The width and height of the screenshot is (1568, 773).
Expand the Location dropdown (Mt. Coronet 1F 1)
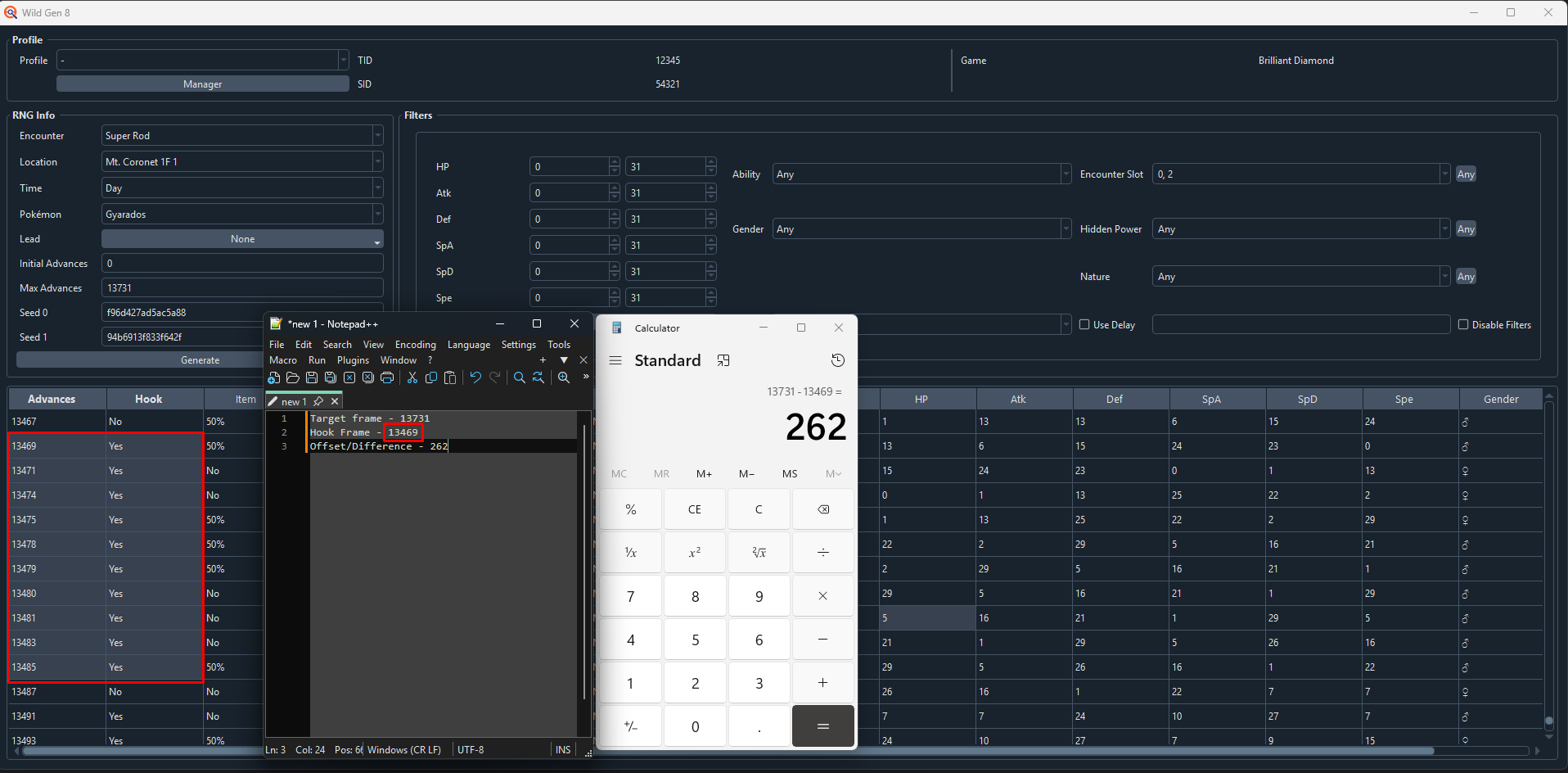[x=242, y=162]
